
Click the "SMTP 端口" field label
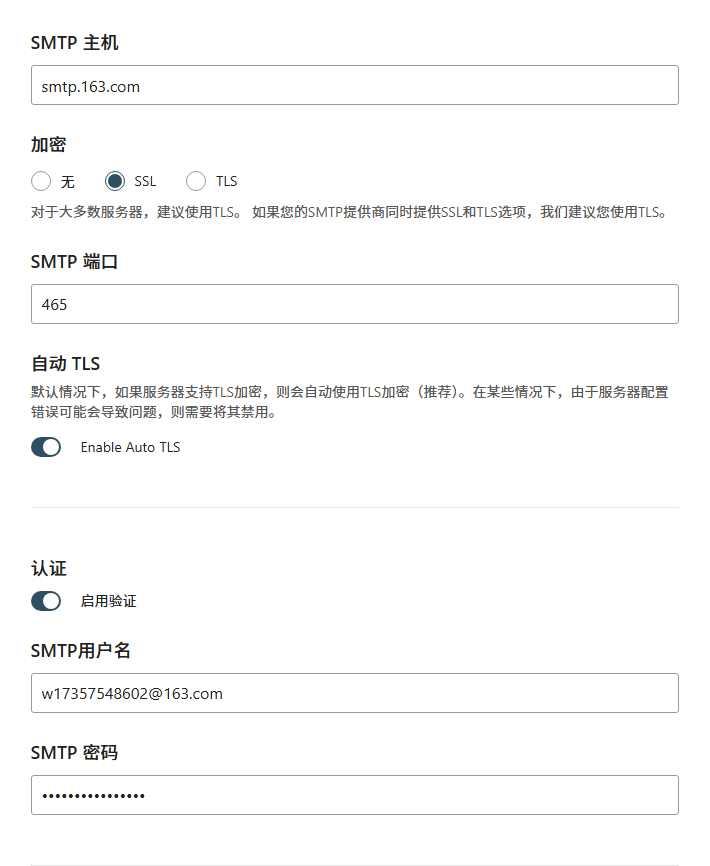(x=75, y=262)
